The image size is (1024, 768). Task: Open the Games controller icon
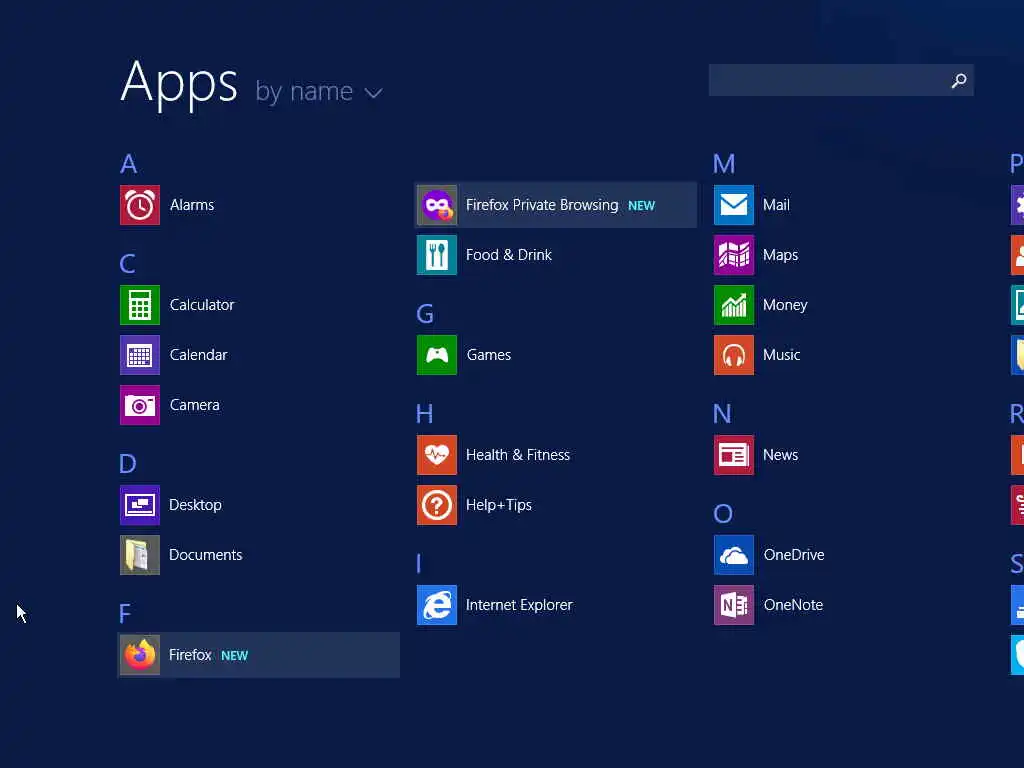point(437,355)
